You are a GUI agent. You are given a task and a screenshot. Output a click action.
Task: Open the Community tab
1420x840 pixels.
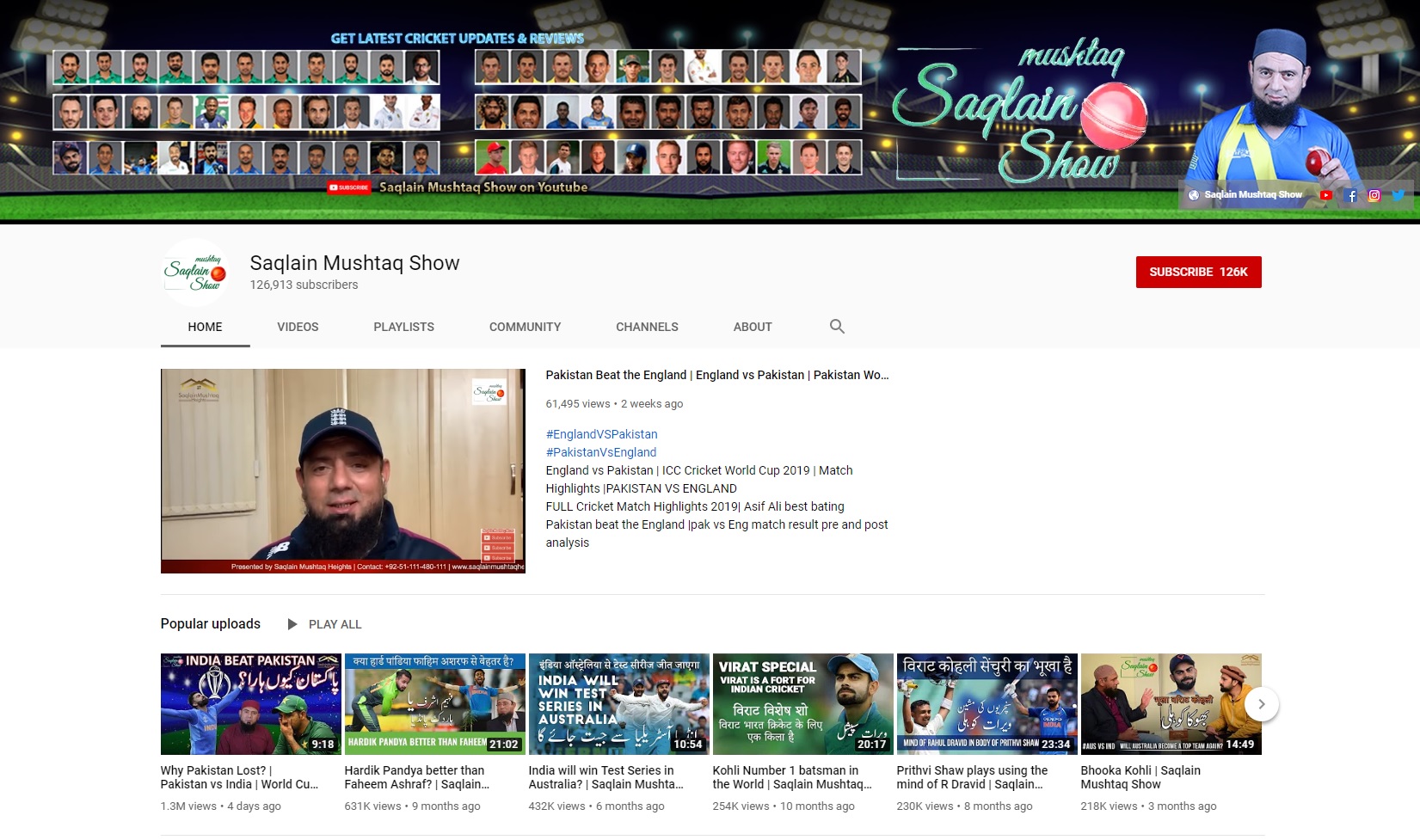click(x=525, y=327)
